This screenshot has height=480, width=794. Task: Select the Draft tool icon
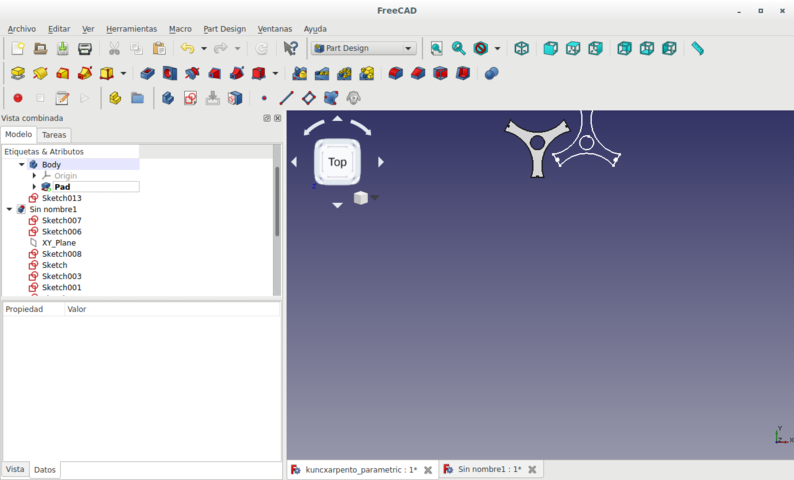point(440,73)
